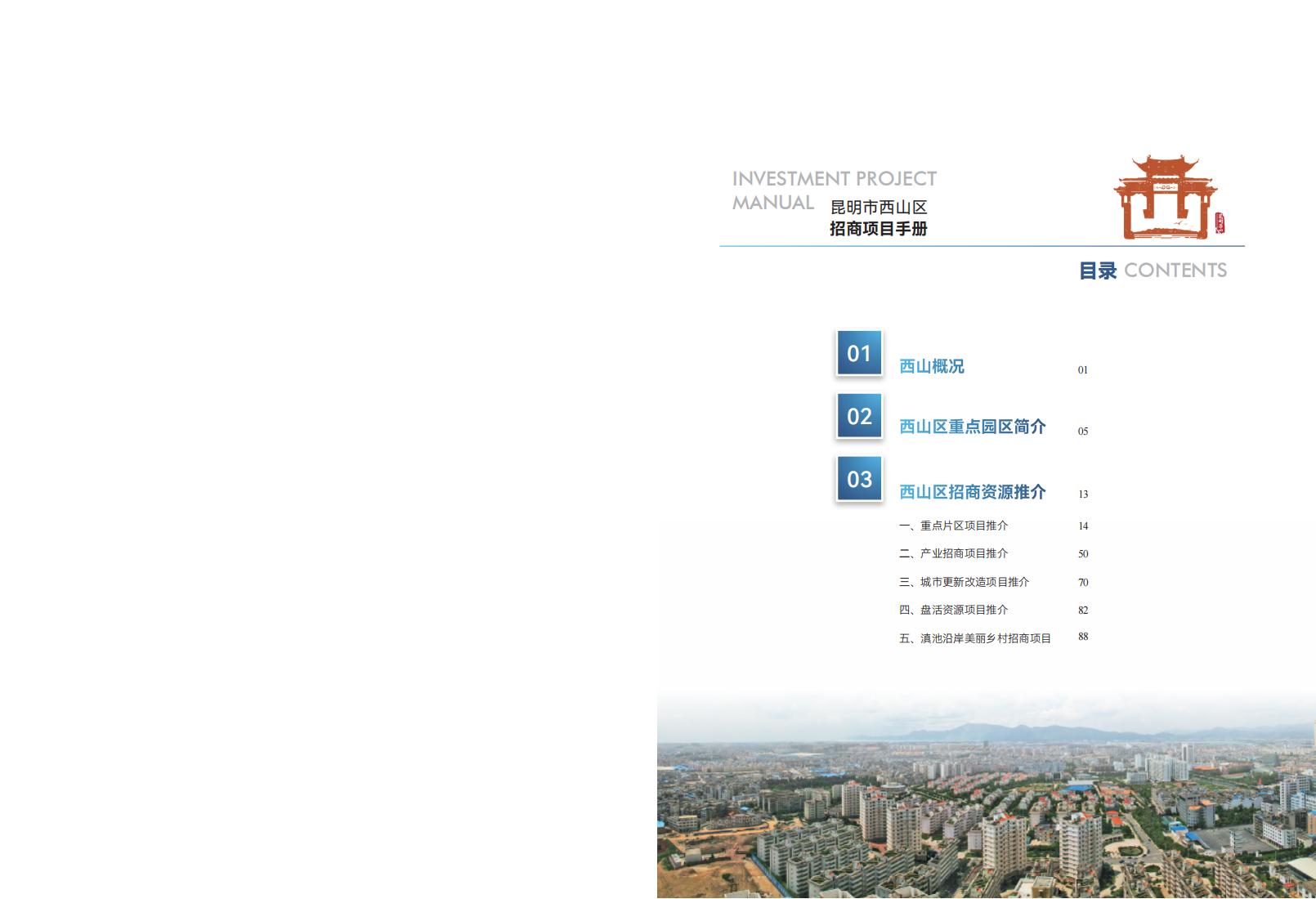This screenshot has height=899, width=1316.
Task: Click the 招商项目手册 heading
Action: click(x=879, y=229)
